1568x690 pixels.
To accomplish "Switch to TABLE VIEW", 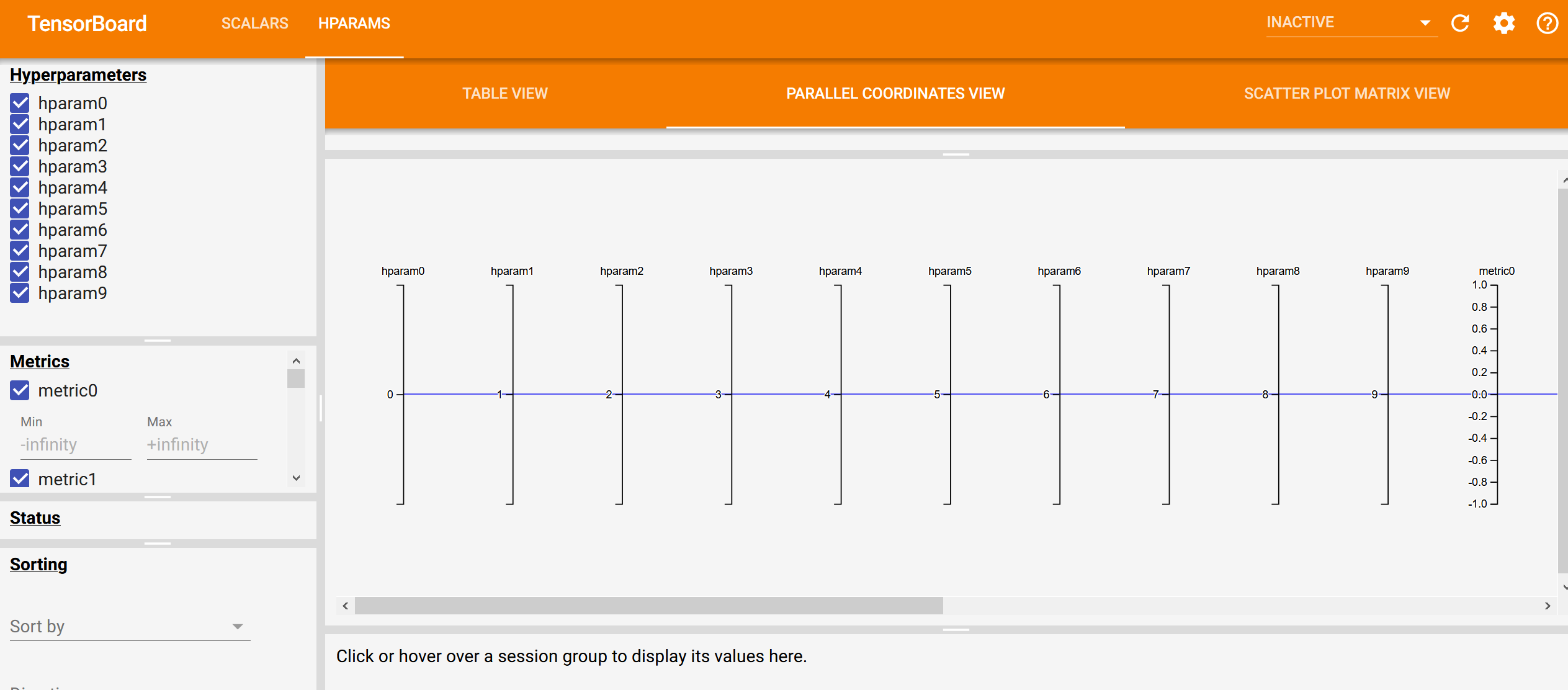I will pyautogui.click(x=504, y=93).
